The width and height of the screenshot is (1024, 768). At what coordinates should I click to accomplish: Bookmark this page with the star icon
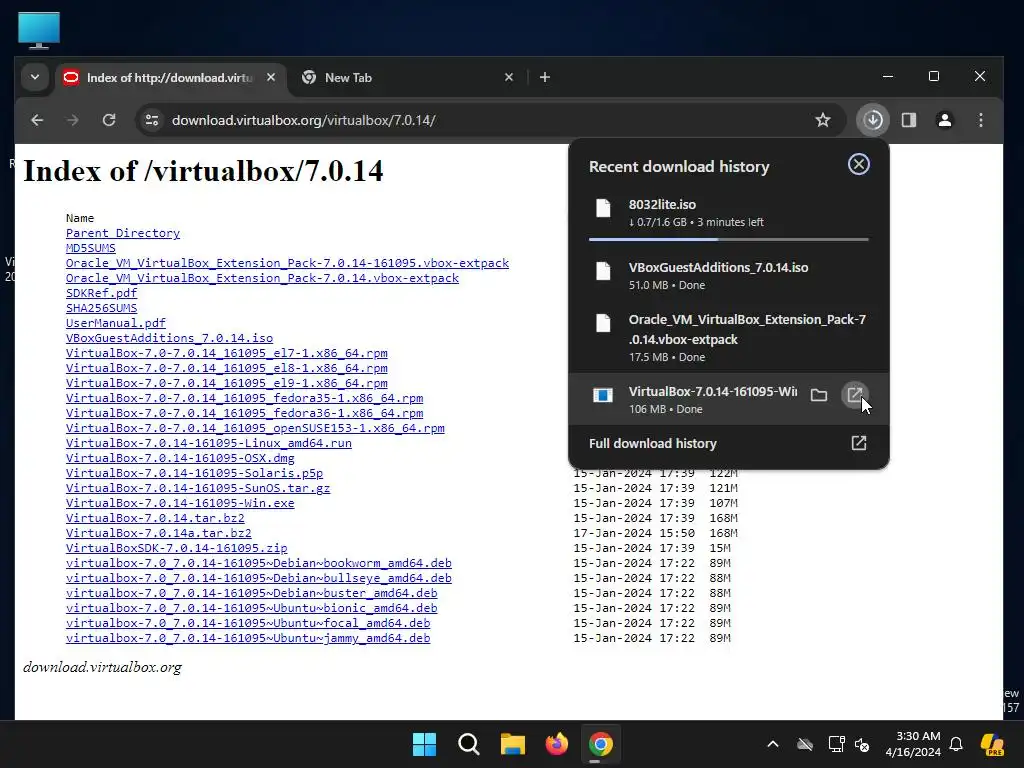pyautogui.click(x=823, y=120)
